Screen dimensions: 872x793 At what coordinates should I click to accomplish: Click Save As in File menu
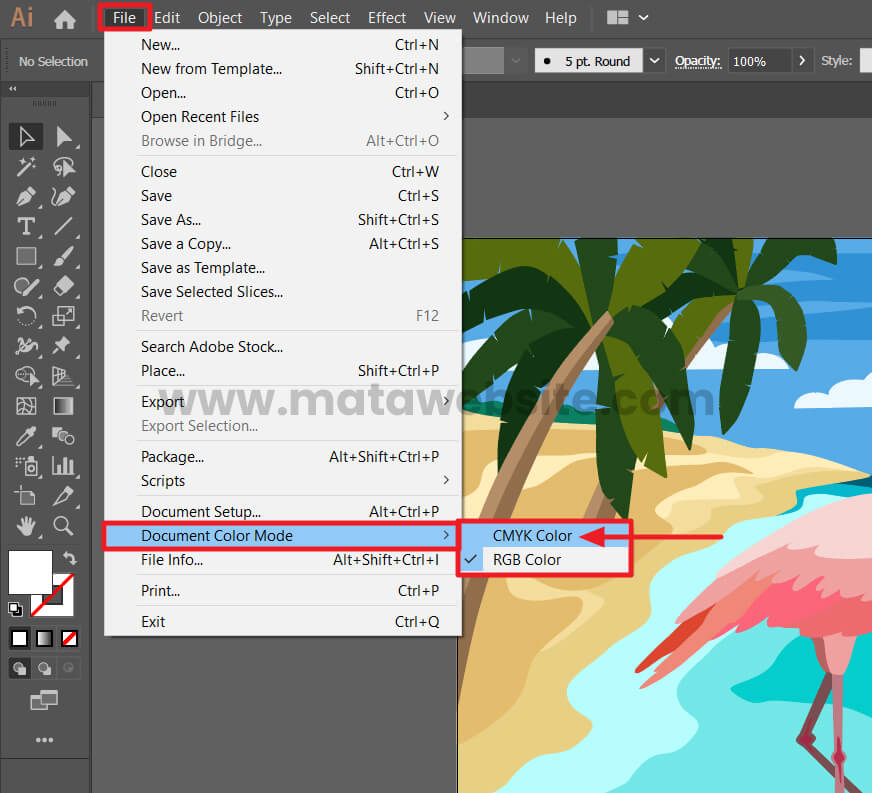171,220
